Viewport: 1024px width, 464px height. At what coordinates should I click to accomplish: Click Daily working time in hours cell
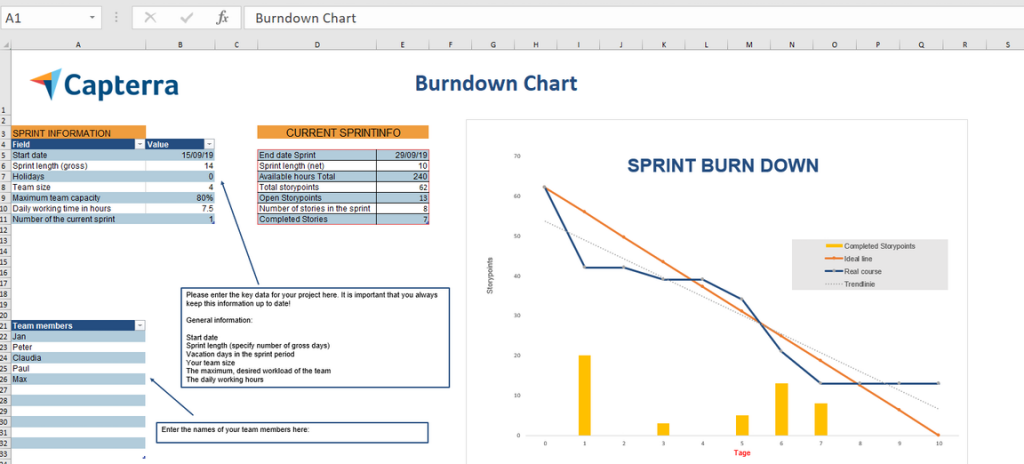tap(78, 208)
